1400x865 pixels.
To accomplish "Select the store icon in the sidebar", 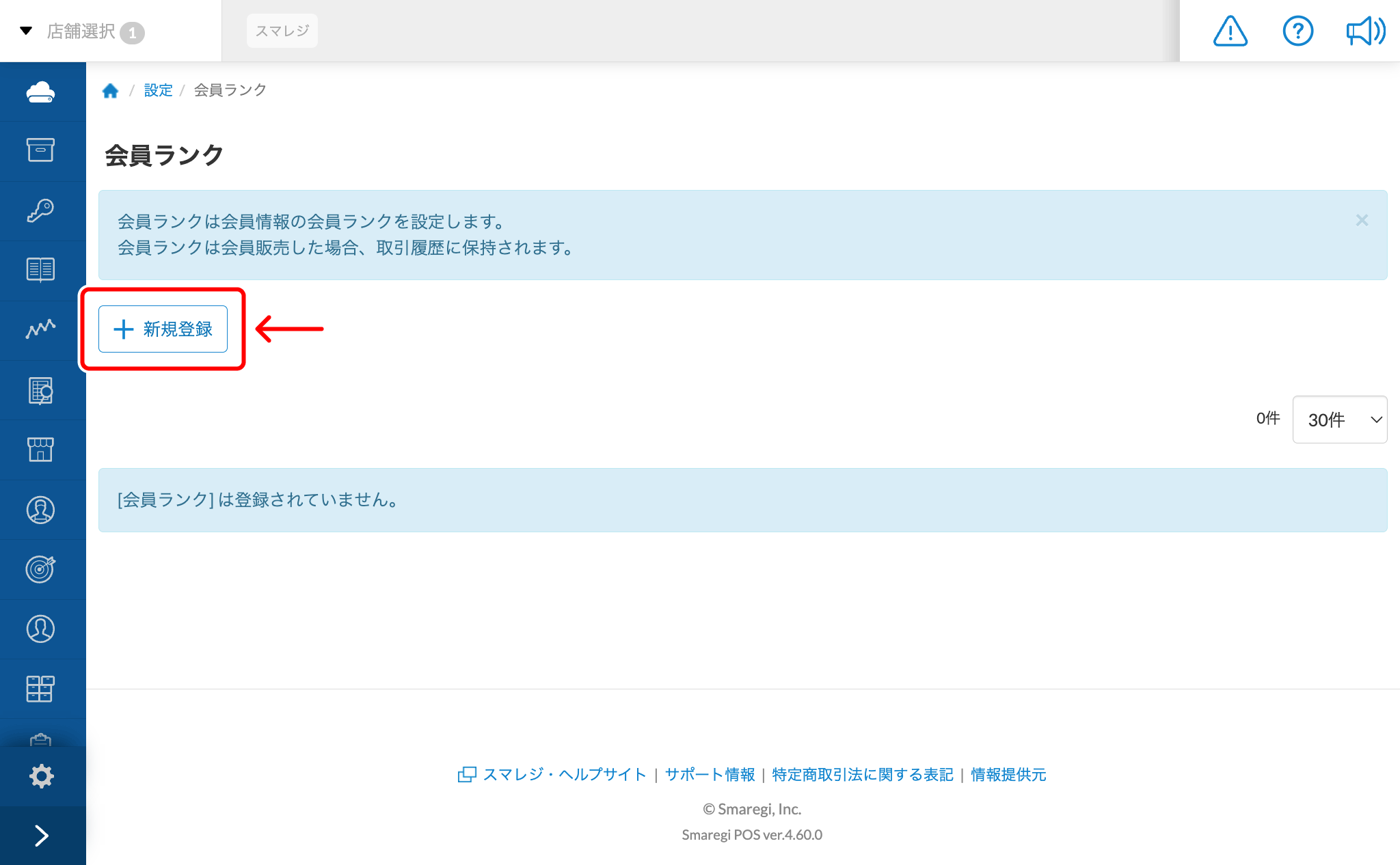I will click(42, 450).
